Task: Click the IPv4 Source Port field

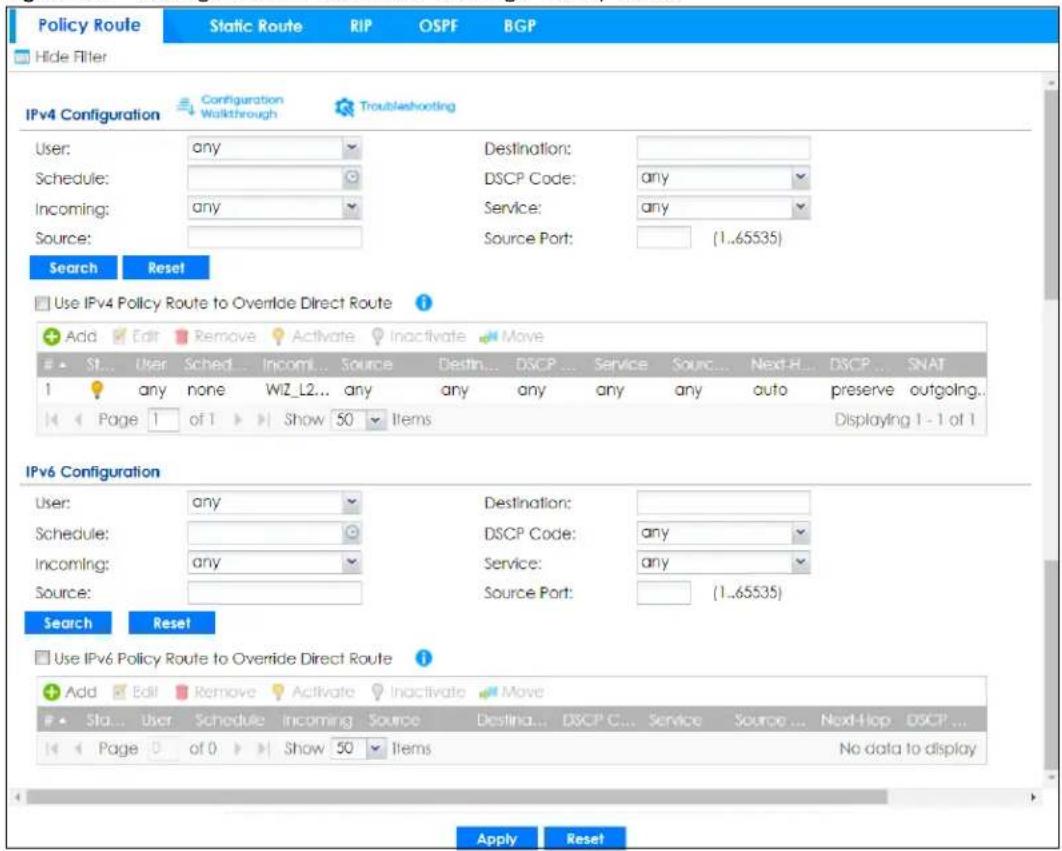Action: tap(664, 237)
